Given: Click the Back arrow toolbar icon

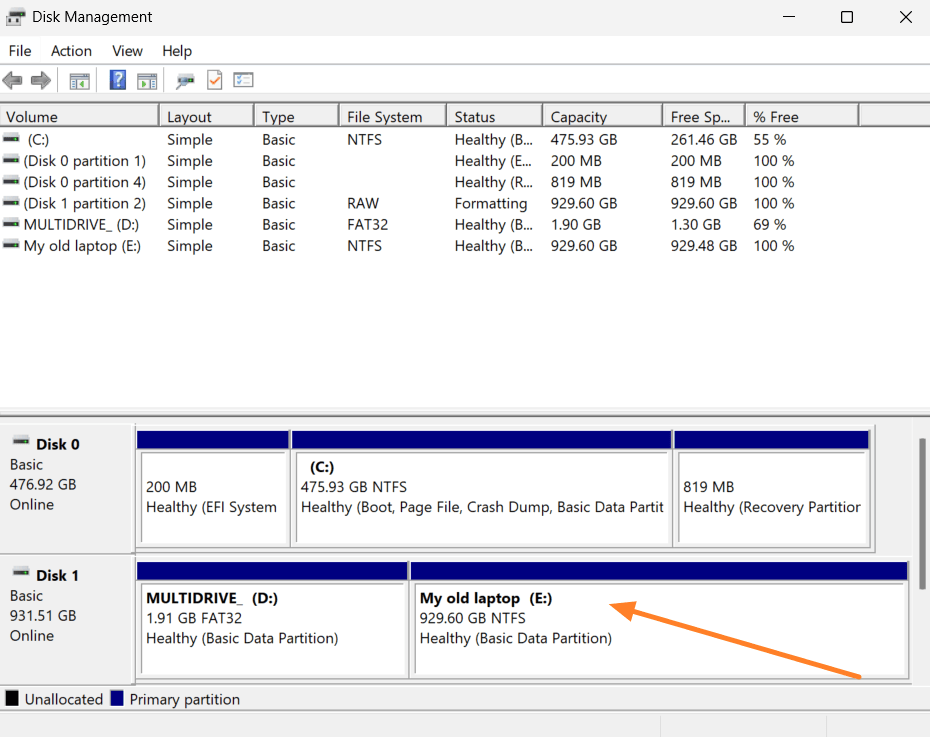Looking at the screenshot, I should [x=12, y=80].
